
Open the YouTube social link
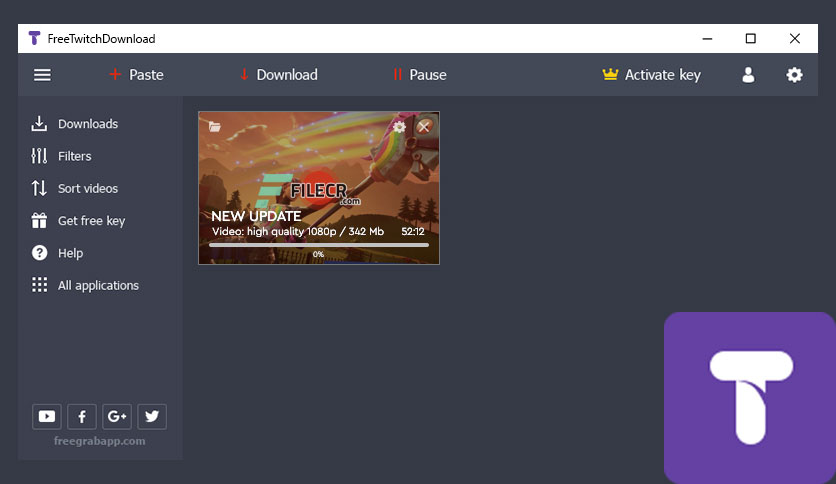[47, 416]
